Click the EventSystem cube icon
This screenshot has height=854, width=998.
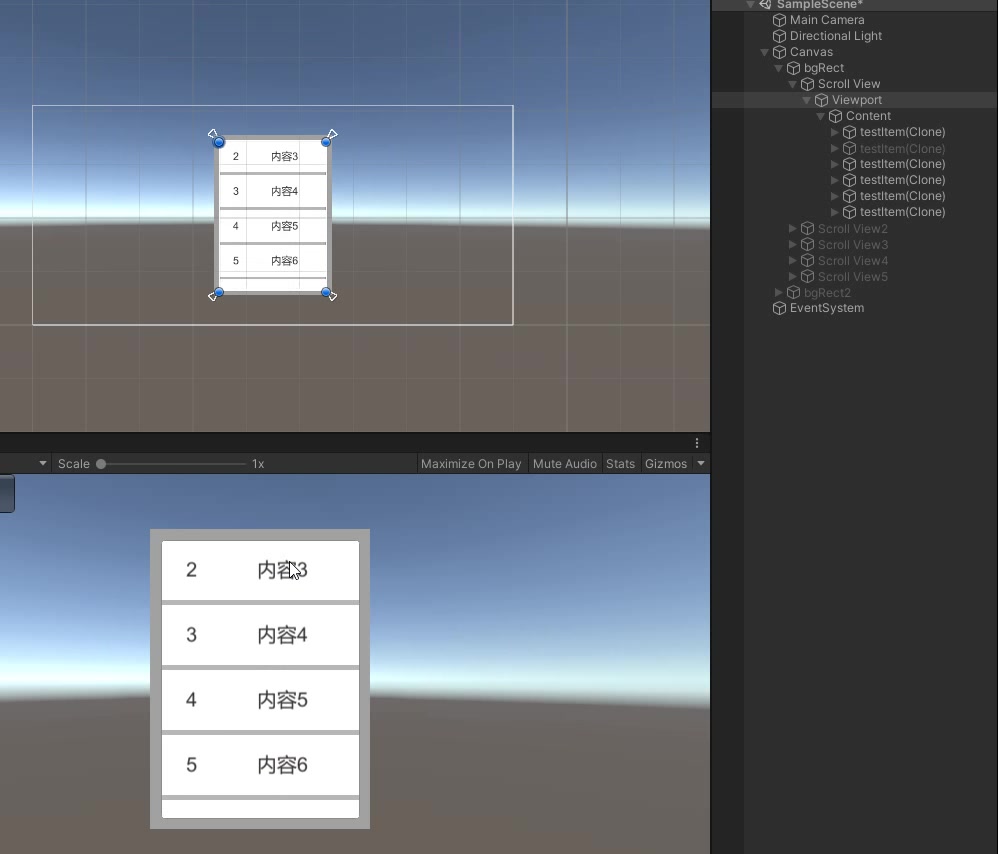click(x=779, y=308)
